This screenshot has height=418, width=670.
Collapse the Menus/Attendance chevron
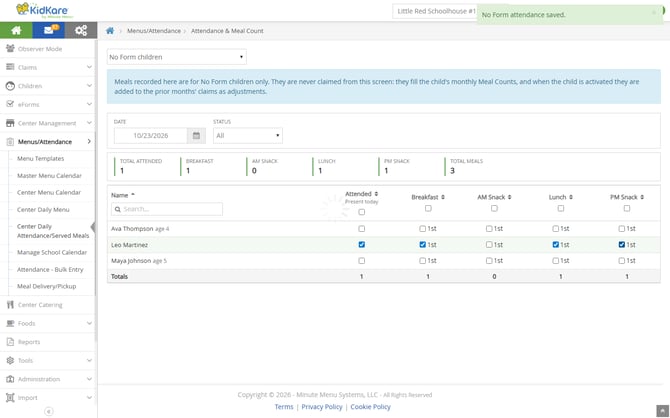(89, 141)
